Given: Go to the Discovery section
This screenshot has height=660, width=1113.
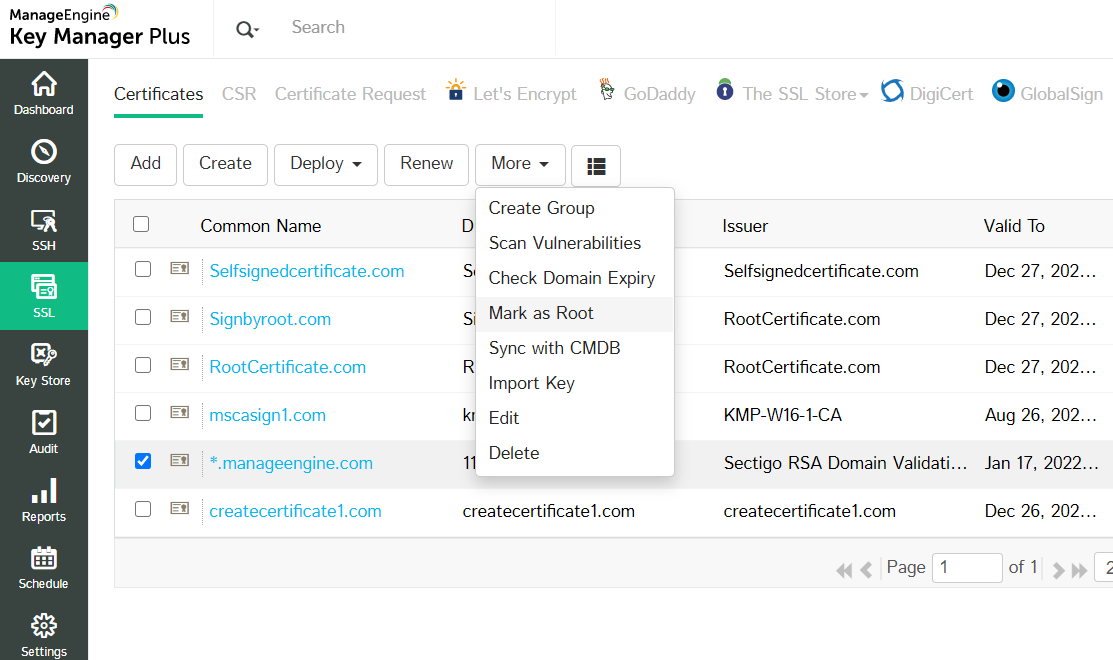Looking at the screenshot, I should [44, 161].
